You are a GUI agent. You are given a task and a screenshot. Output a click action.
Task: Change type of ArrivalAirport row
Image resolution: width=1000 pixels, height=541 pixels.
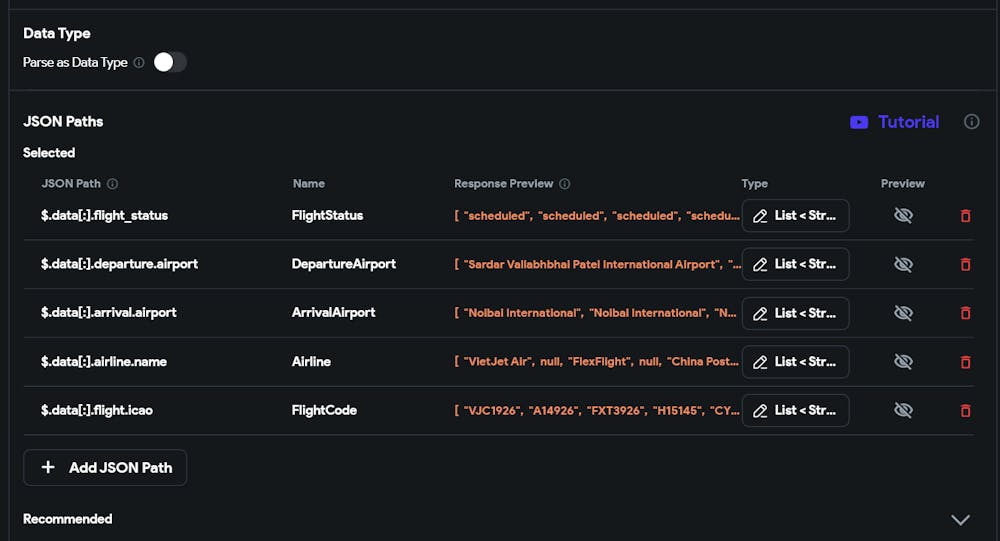[795, 313]
